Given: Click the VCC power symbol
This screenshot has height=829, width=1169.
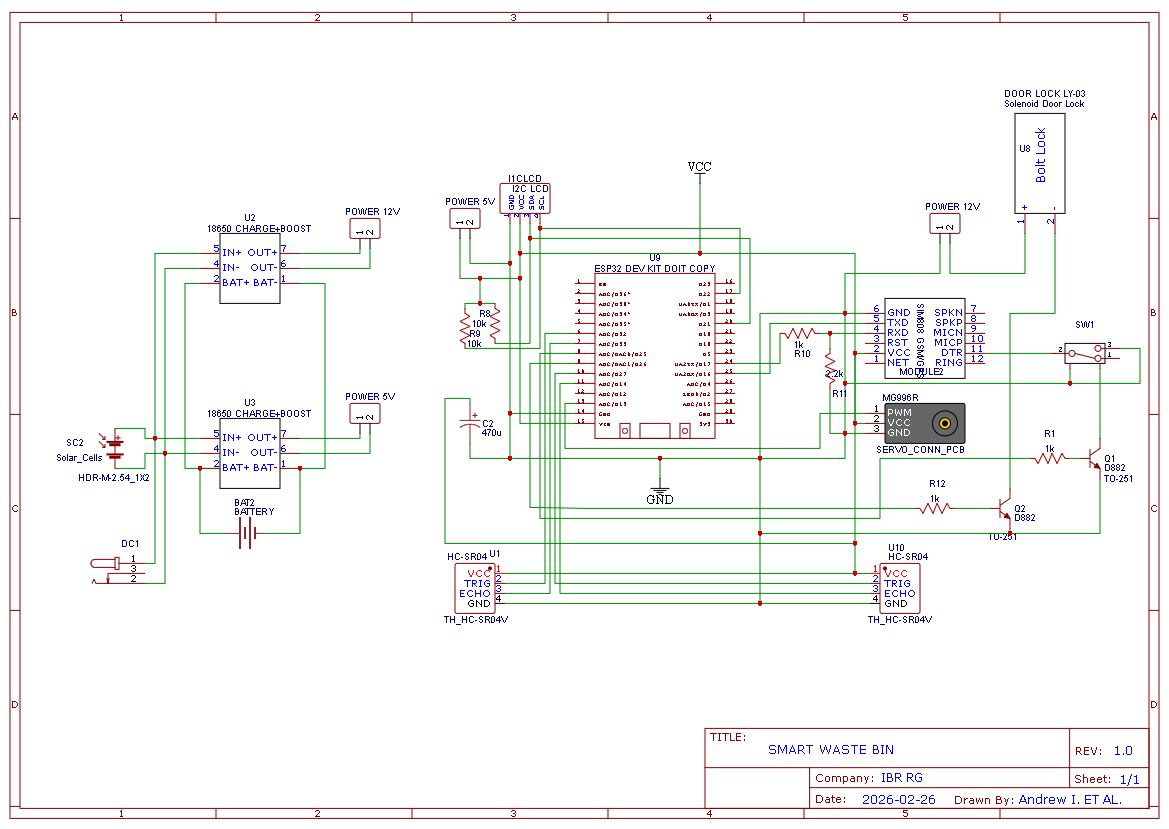Looking at the screenshot, I should 699,167.
